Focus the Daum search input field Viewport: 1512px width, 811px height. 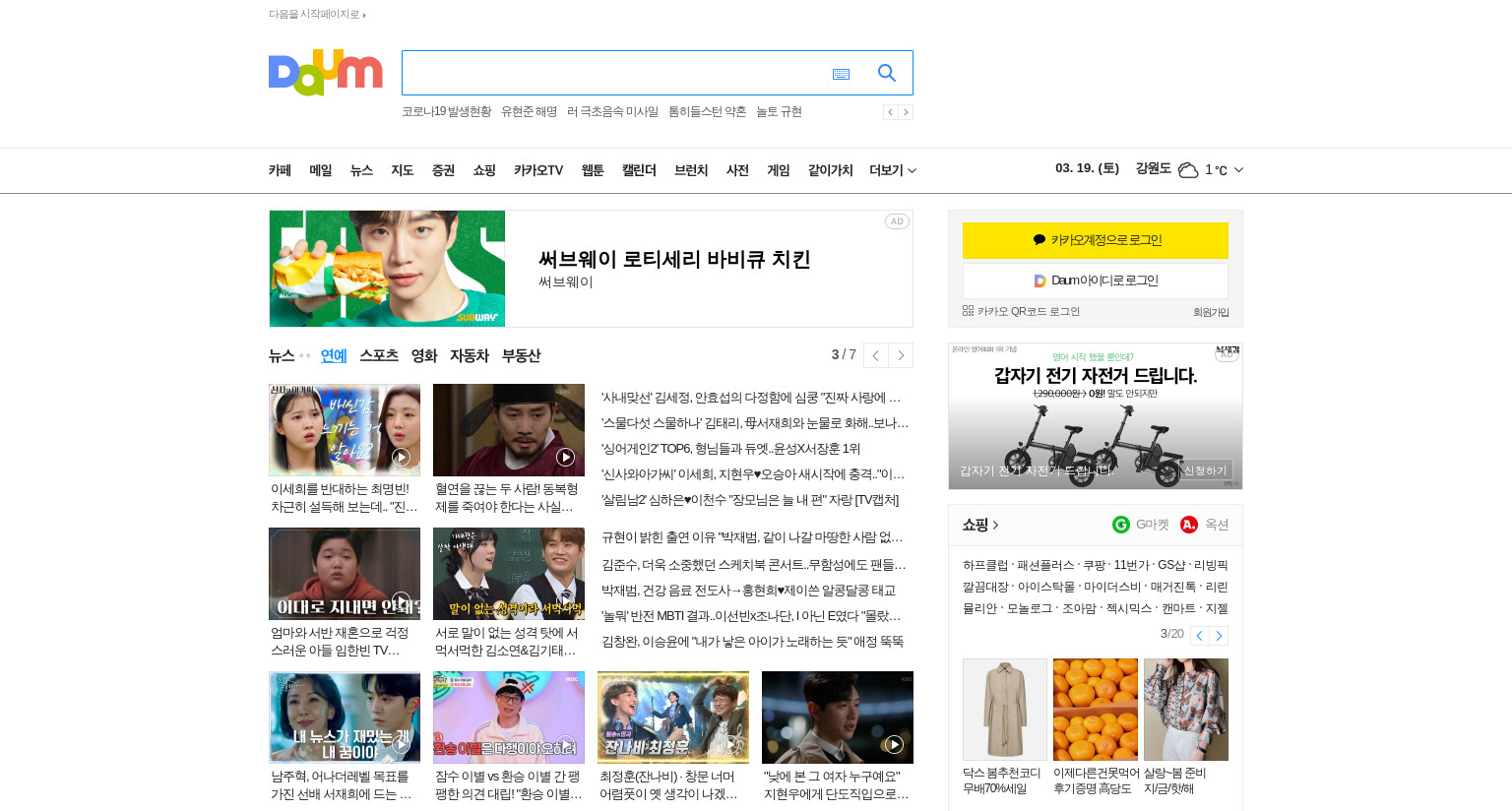615,73
